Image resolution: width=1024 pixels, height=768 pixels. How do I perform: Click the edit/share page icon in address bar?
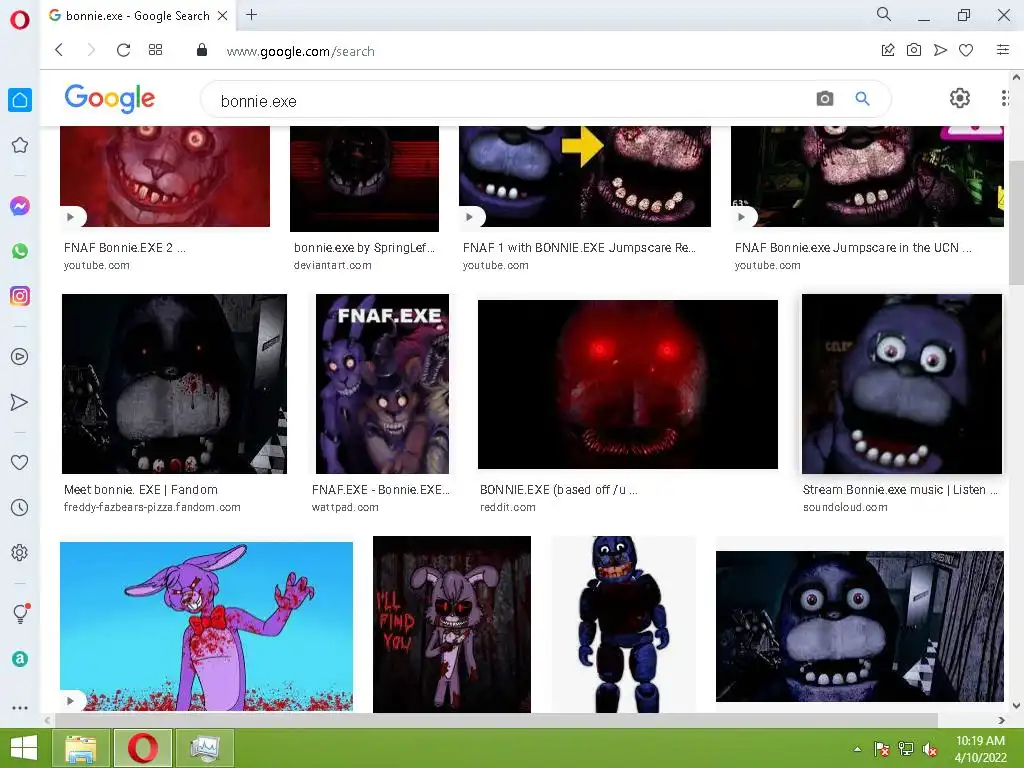pos(888,50)
